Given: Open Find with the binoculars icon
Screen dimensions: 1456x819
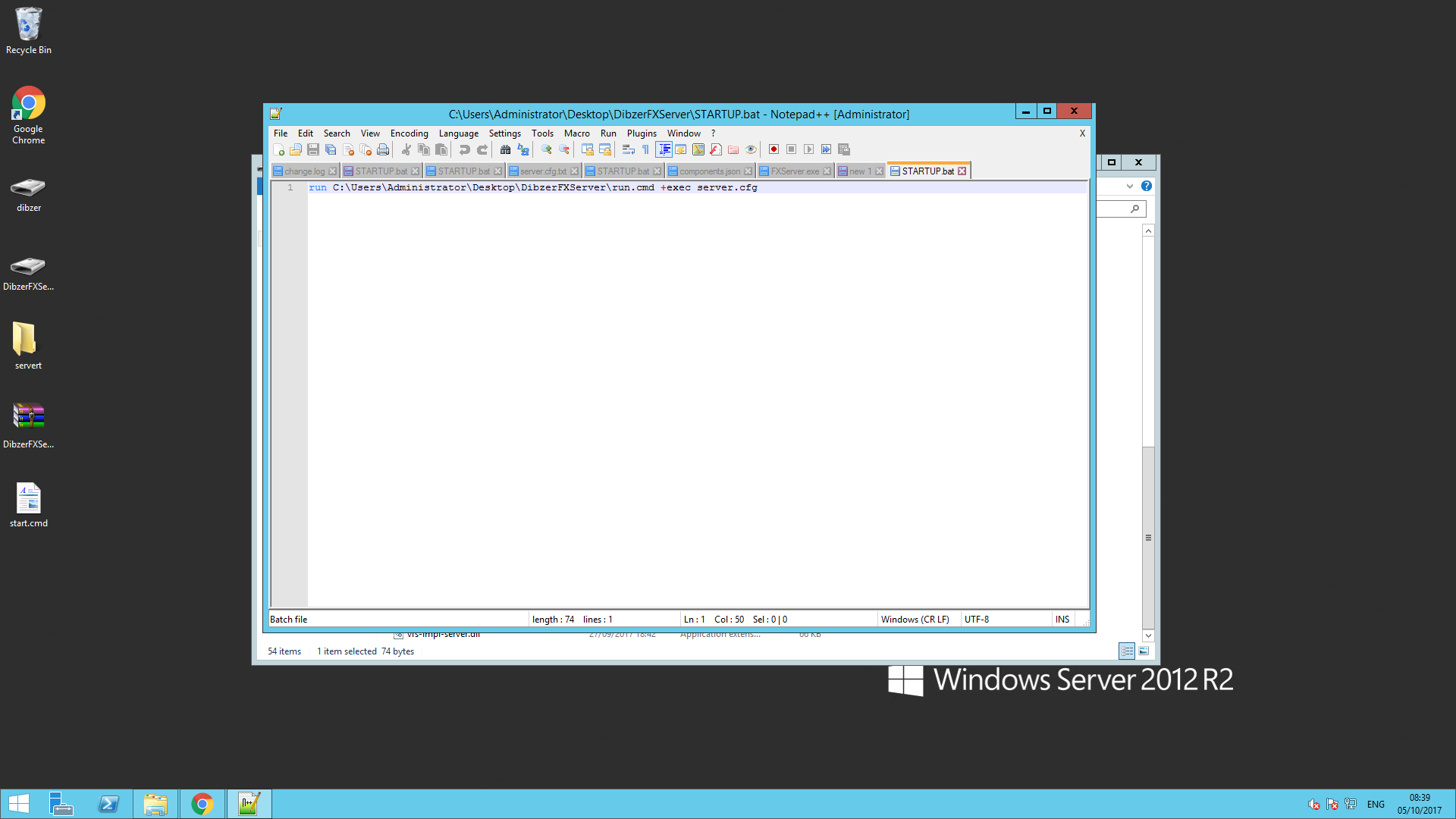Looking at the screenshot, I should (506, 149).
